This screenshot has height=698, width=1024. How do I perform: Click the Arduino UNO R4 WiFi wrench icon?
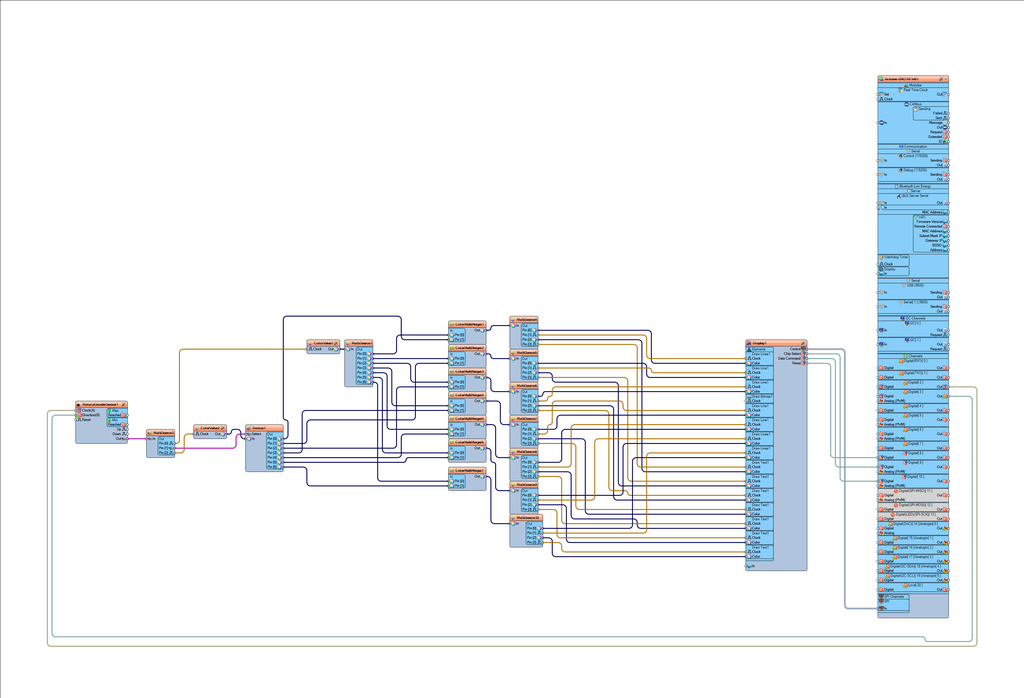pos(941,79)
